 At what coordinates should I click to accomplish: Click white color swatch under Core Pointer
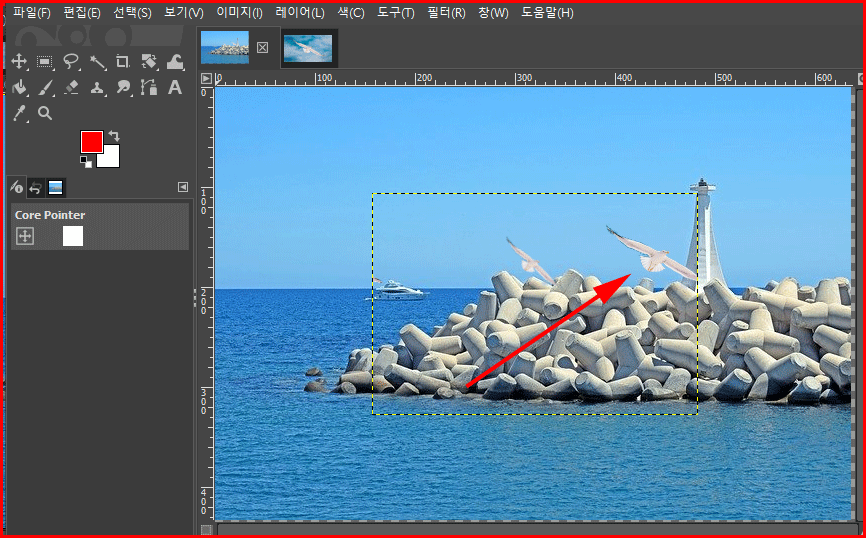pos(73,236)
